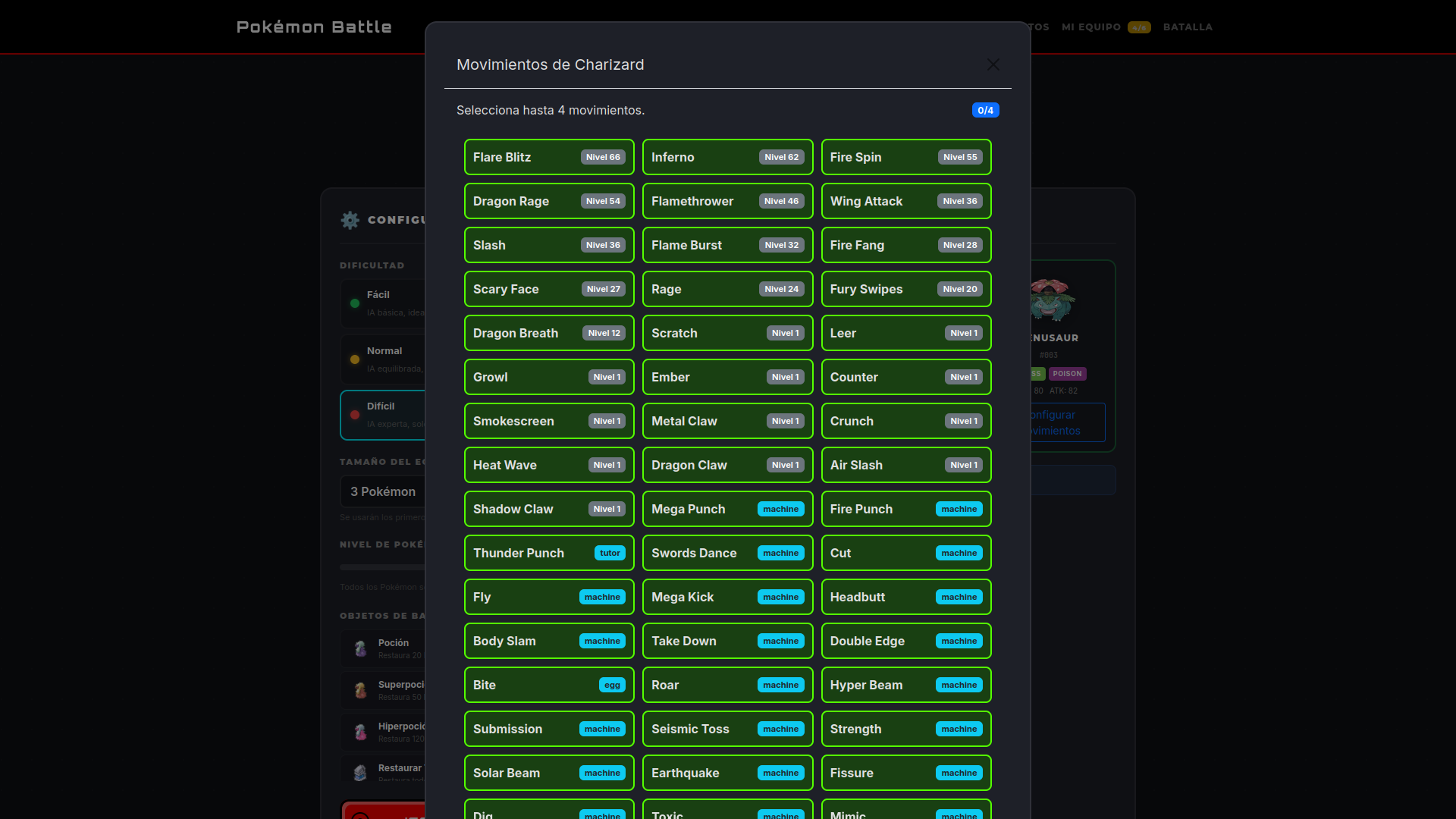This screenshot has width=1456, height=819.
Task: Select the Fly move
Action: click(x=549, y=597)
